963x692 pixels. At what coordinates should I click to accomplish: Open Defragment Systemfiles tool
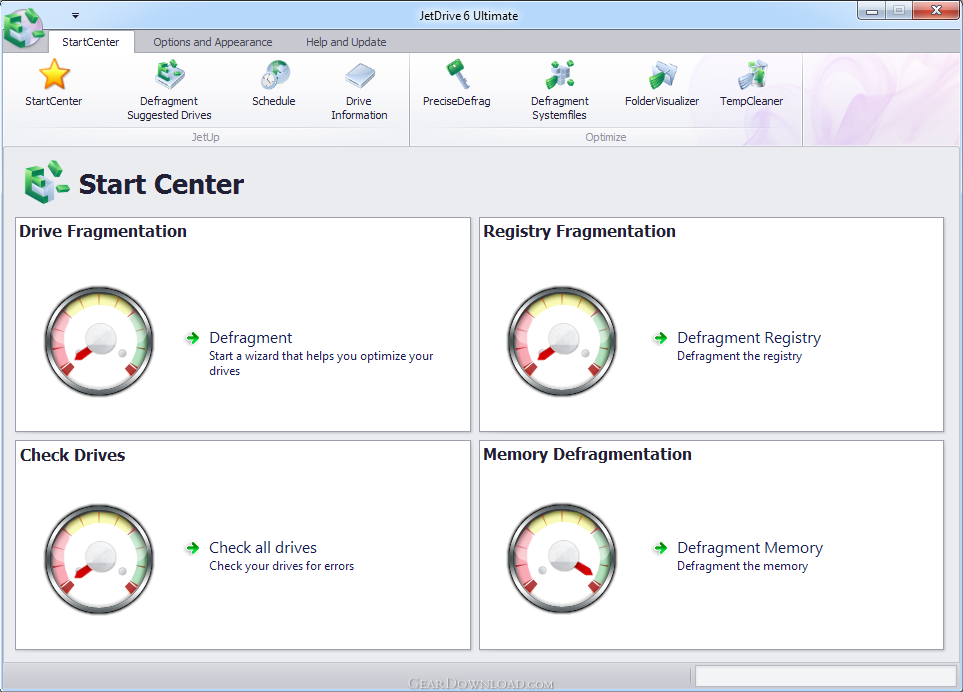pyautogui.click(x=559, y=90)
